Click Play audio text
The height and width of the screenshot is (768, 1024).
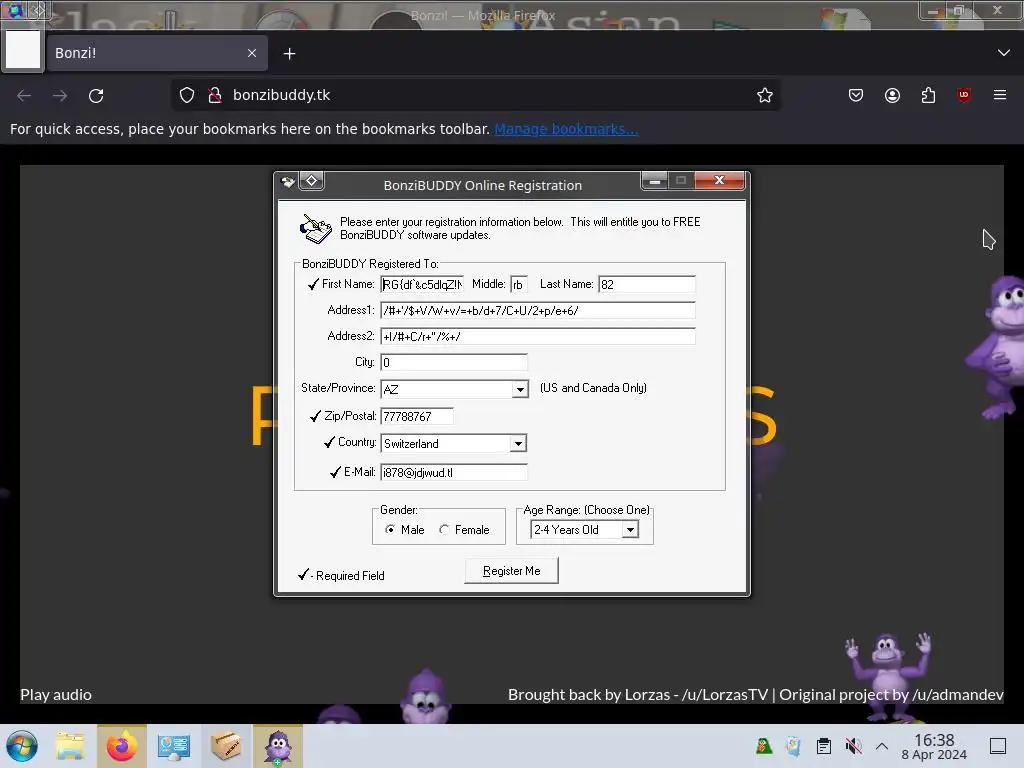point(56,695)
